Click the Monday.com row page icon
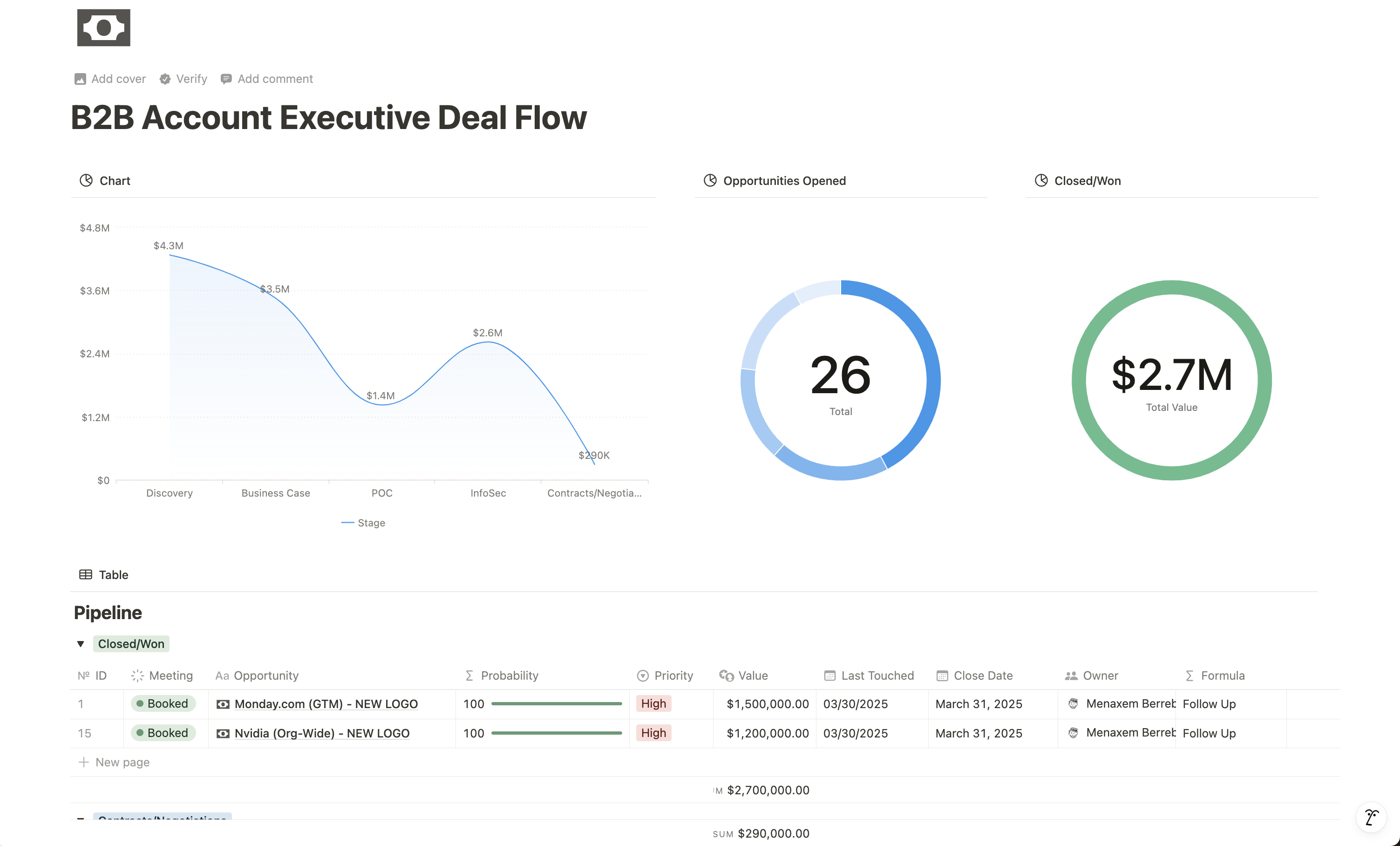The image size is (1400, 846). (x=223, y=704)
